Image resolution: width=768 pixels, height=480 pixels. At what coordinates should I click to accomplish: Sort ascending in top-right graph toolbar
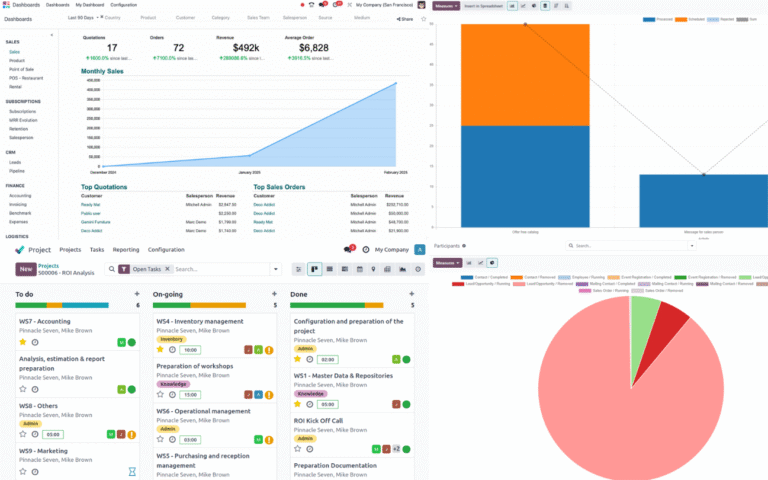tap(567, 6)
